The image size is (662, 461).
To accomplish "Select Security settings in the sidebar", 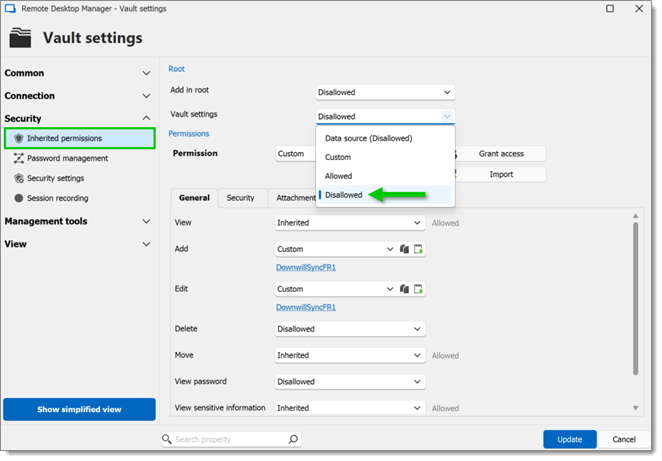I will pyautogui.click(x=55, y=178).
